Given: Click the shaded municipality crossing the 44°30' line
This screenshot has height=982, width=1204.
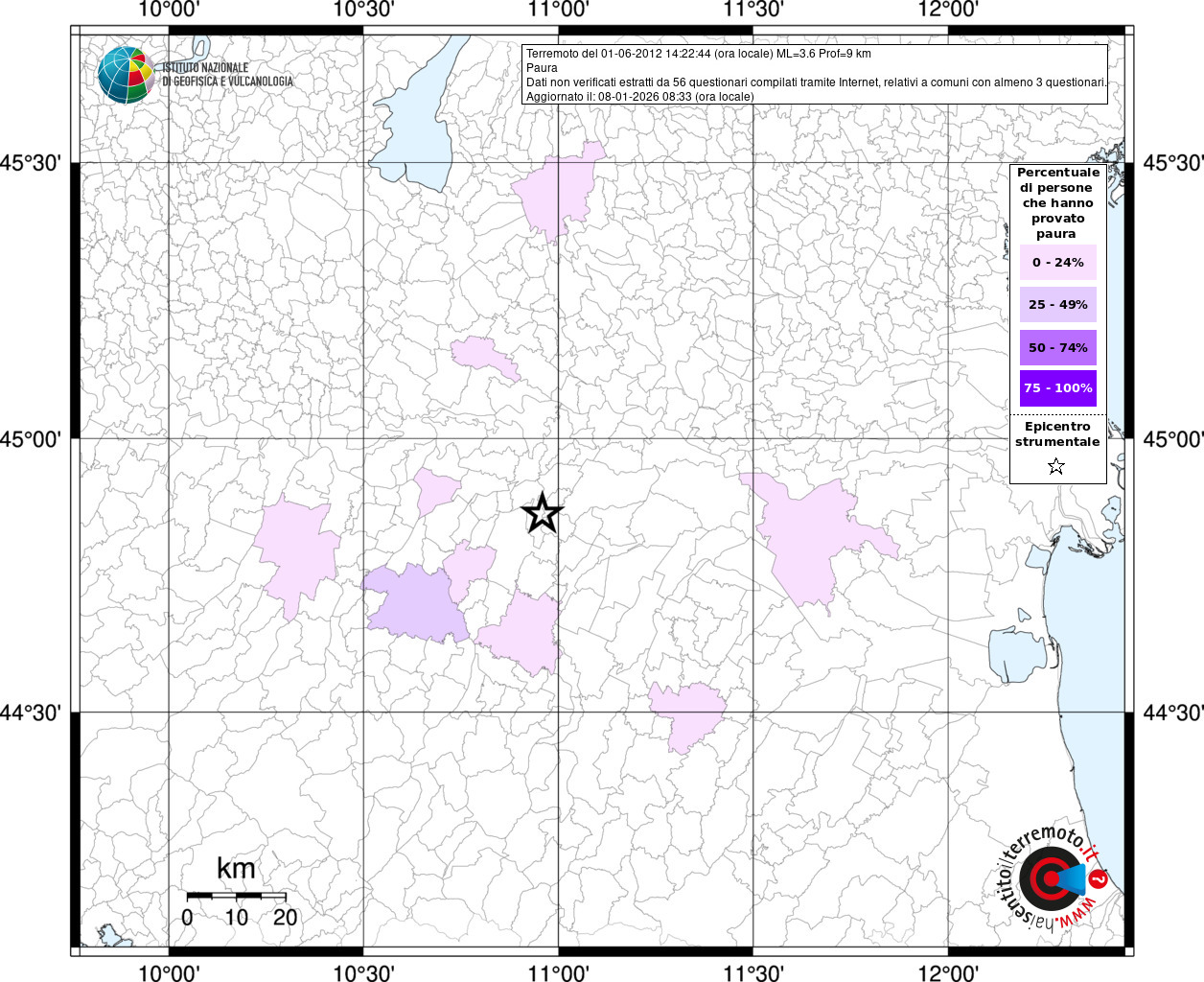Looking at the screenshot, I should [686, 714].
